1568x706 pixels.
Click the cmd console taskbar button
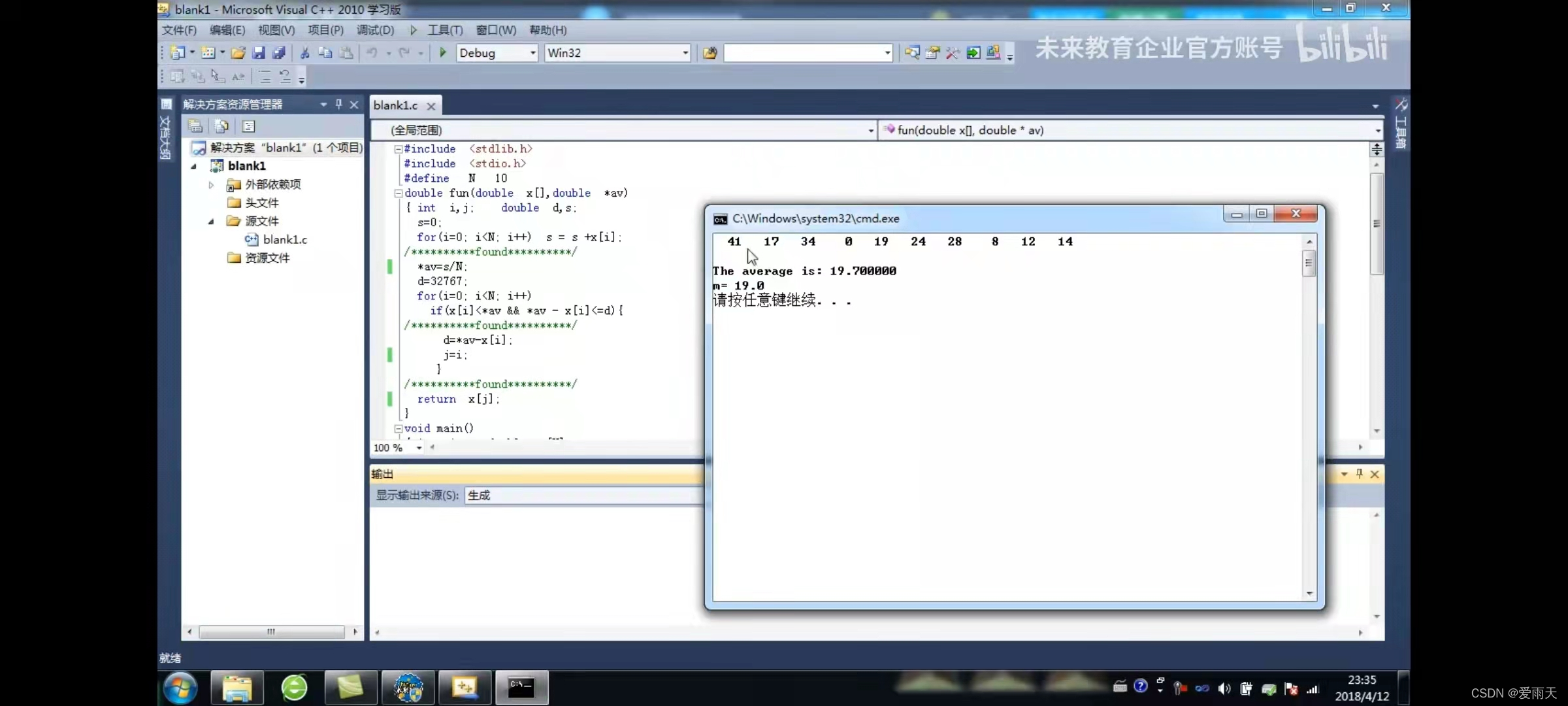click(521, 688)
